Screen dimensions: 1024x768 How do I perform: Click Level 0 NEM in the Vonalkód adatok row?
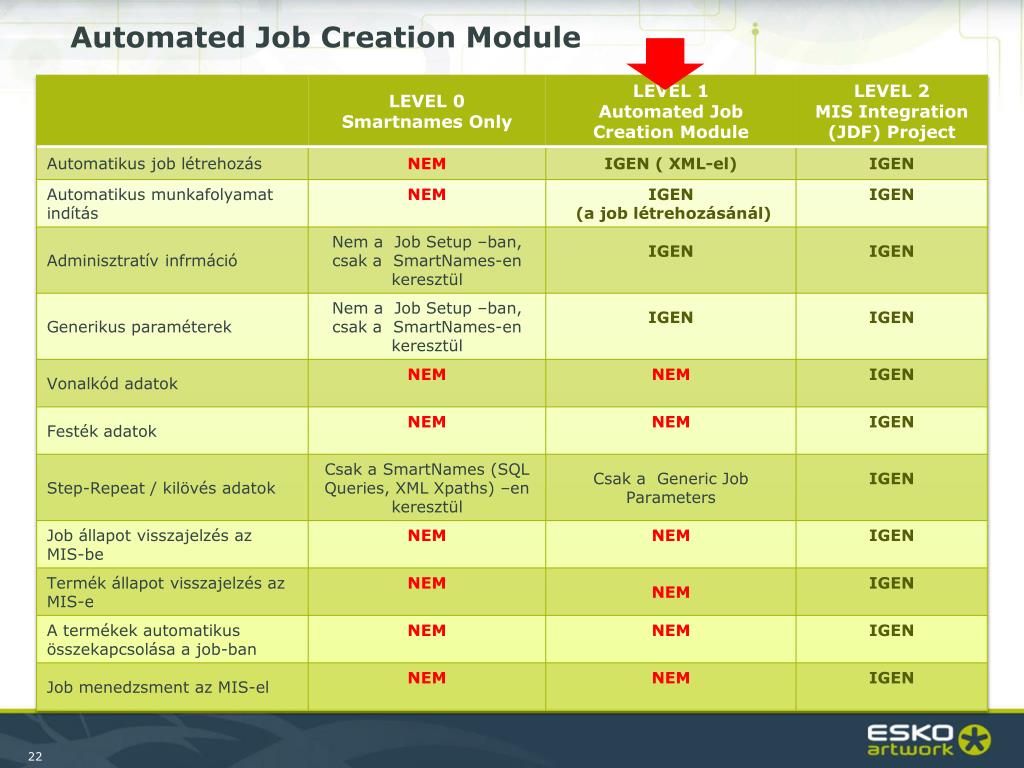pos(426,375)
